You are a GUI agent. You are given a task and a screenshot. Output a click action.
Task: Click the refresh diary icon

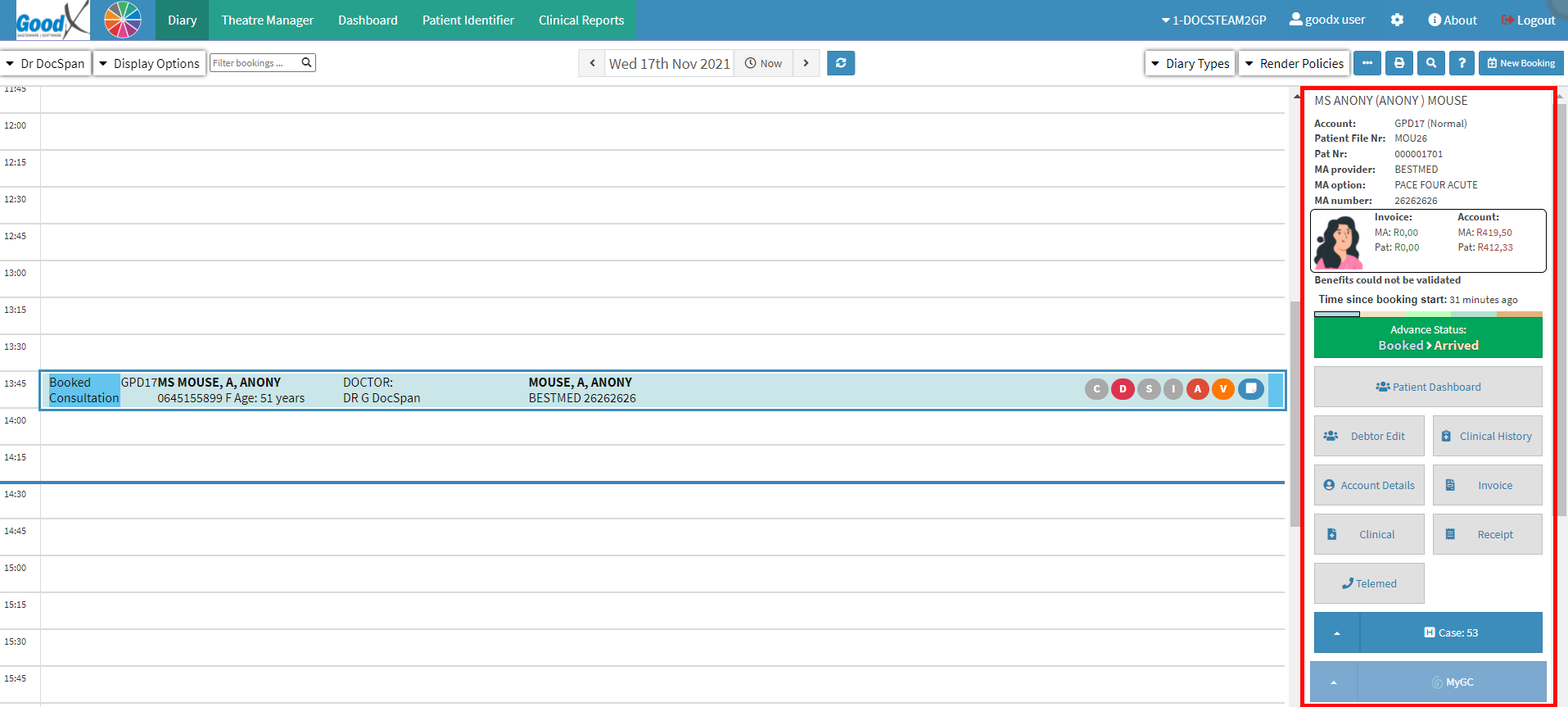point(840,63)
